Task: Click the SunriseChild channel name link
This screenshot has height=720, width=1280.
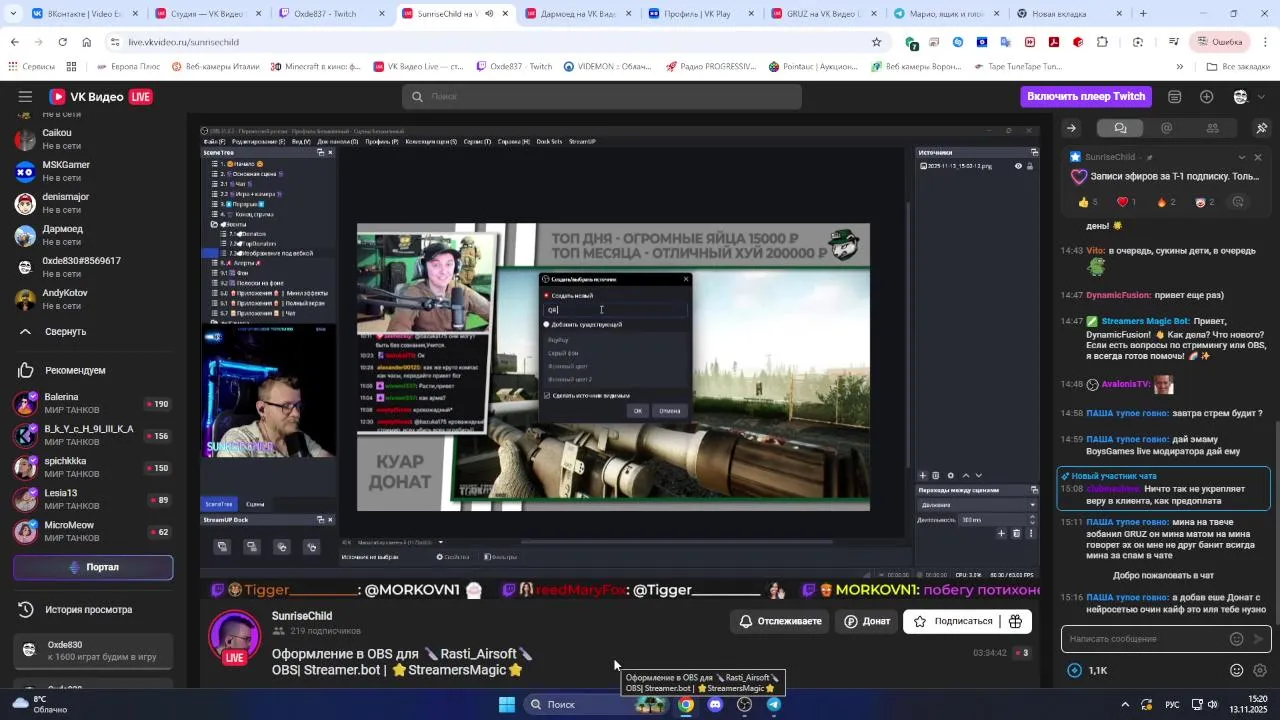Action: pos(302,616)
